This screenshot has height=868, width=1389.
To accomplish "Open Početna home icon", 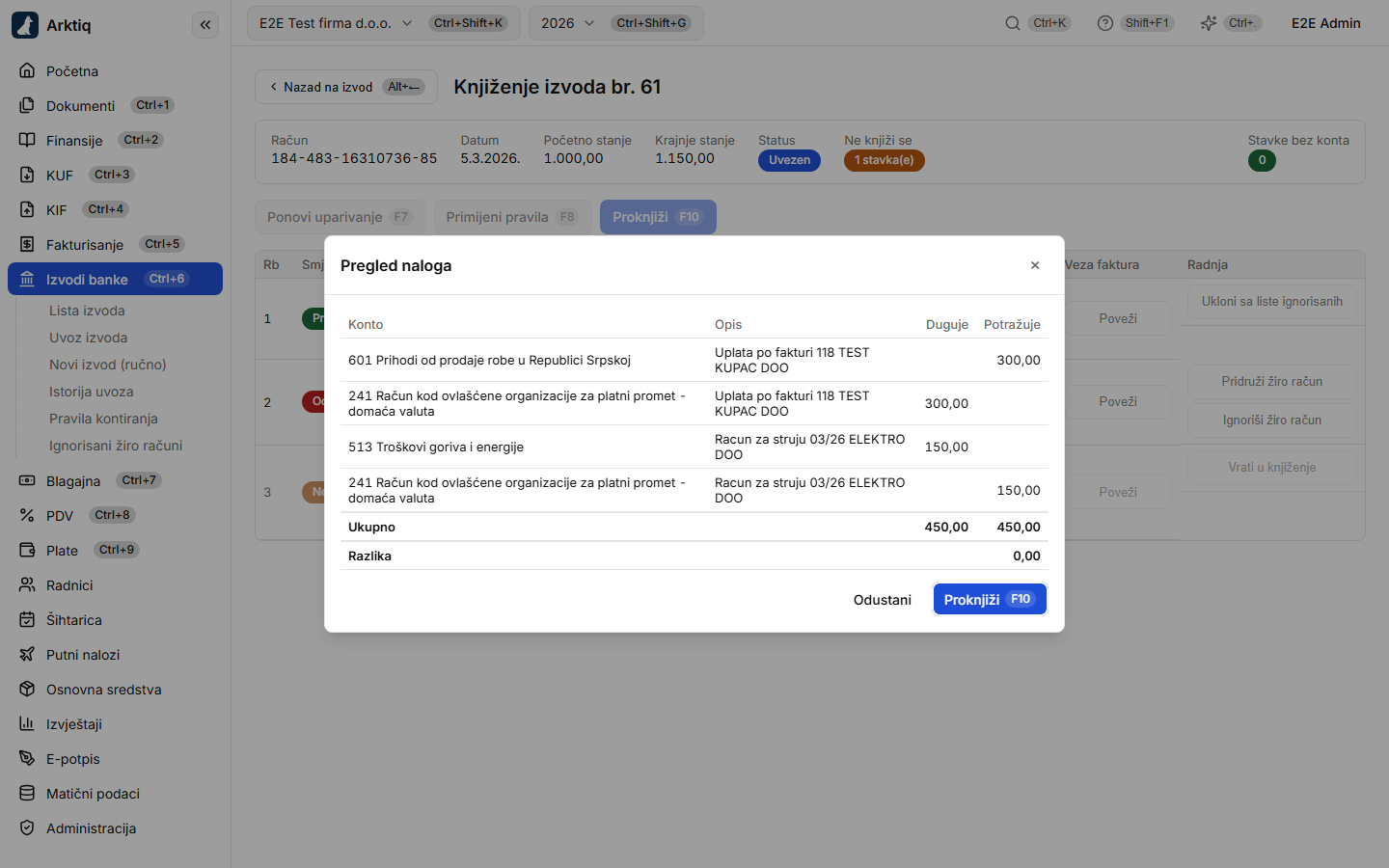I will (27, 70).
